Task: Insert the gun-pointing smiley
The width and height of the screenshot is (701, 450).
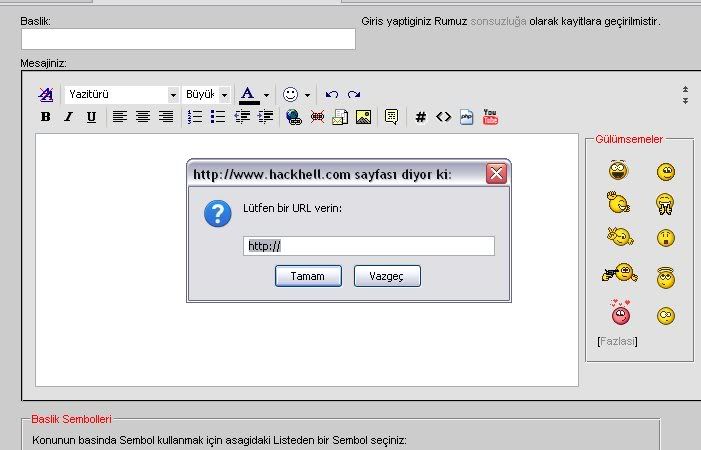Action: click(620, 272)
